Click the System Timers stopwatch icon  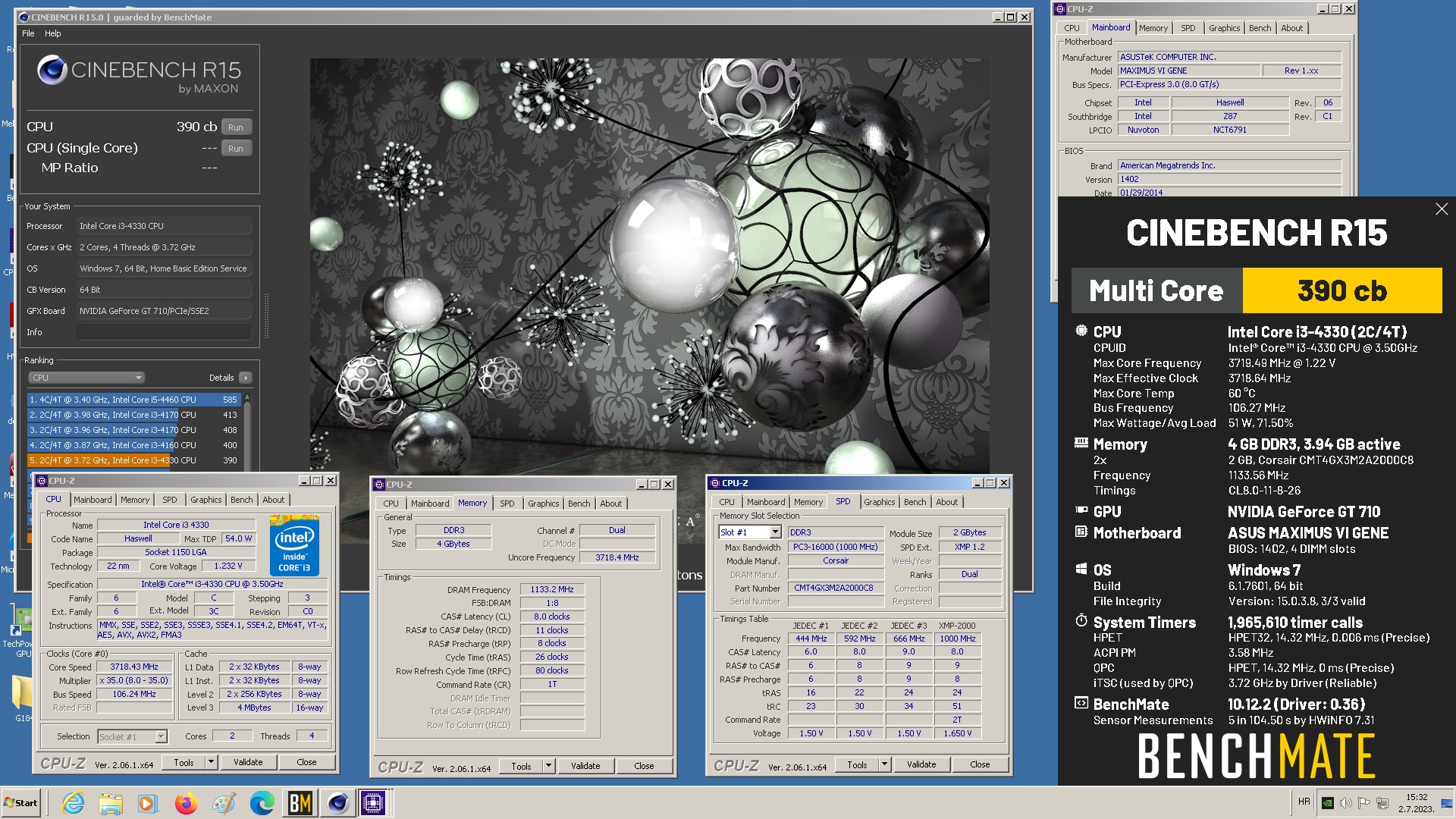pos(1081,621)
